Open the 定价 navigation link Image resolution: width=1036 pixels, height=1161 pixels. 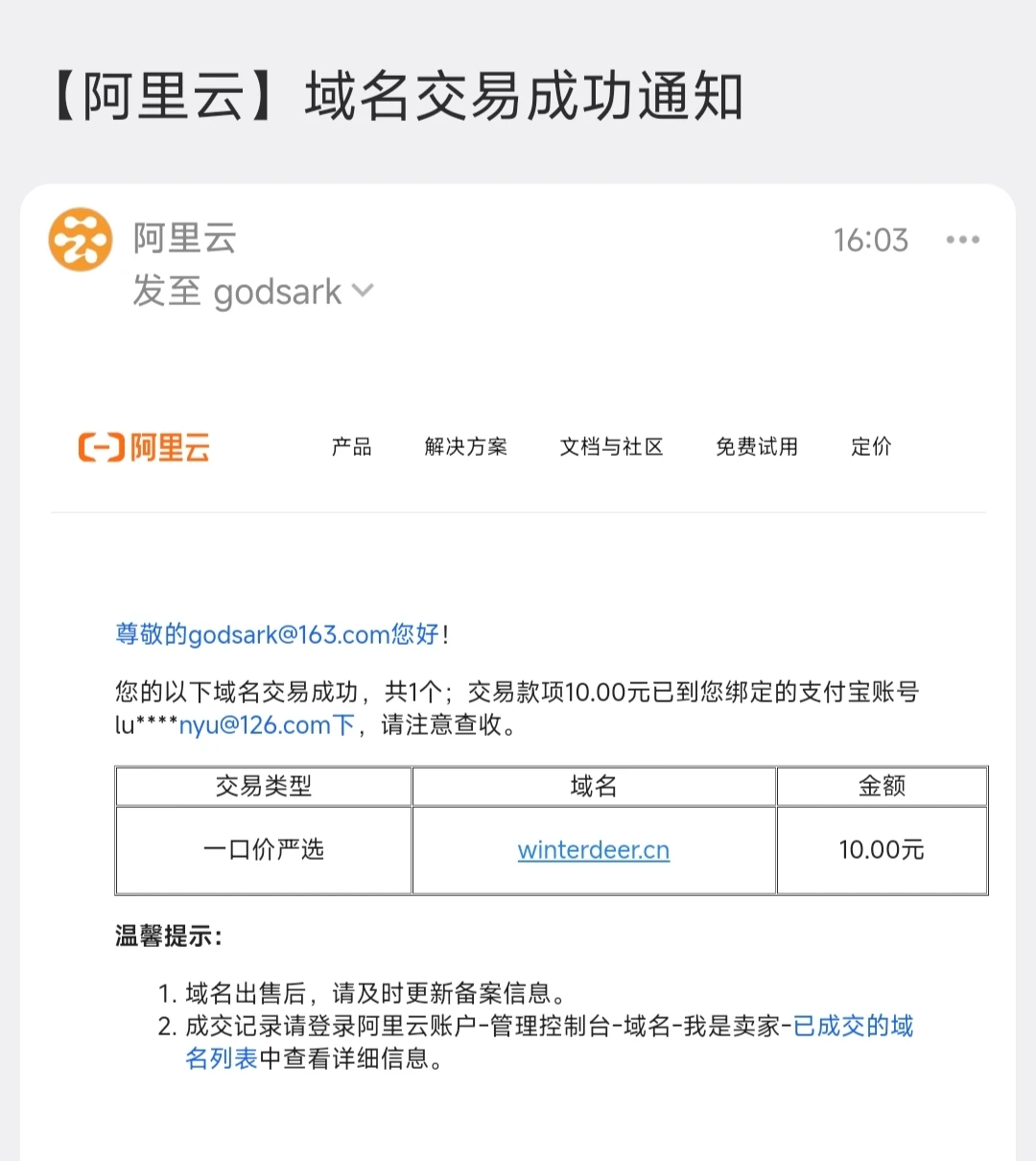871,447
